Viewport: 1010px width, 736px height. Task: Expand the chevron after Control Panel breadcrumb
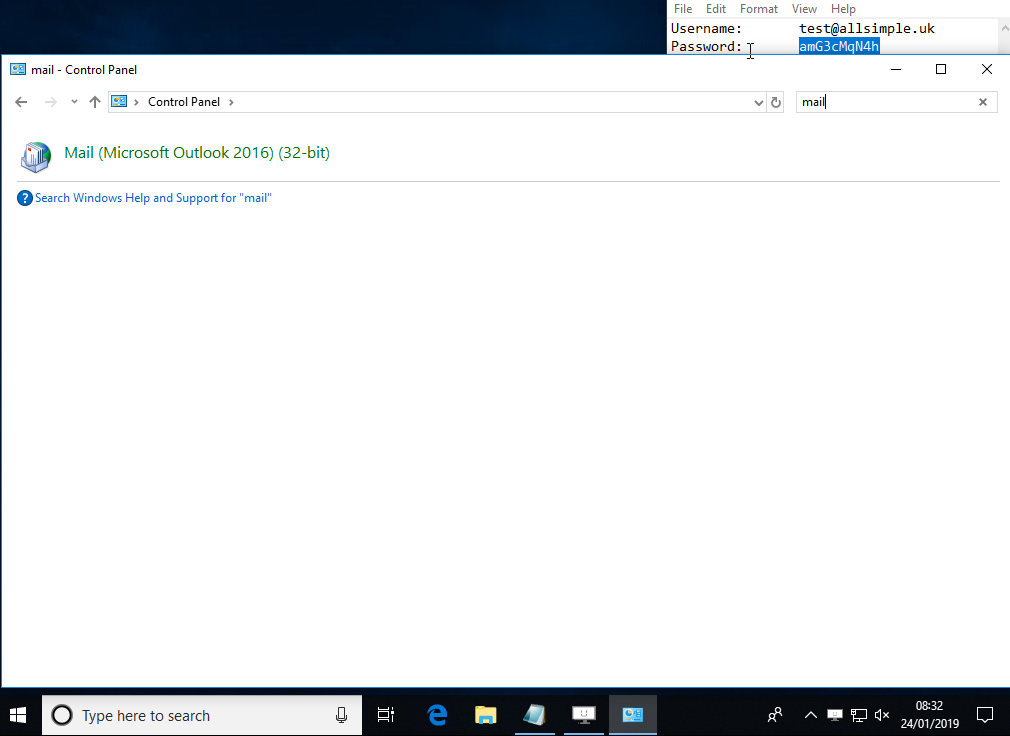tap(231, 102)
